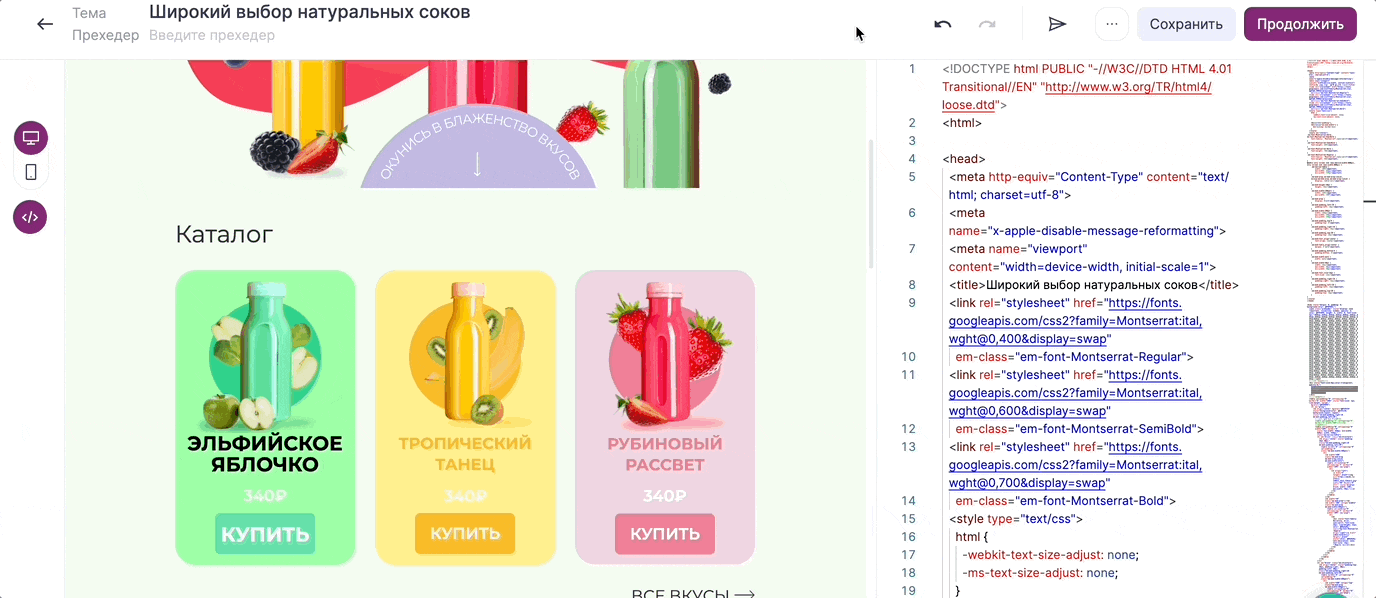Click the Сохранить button
This screenshot has width=1376, height=598.
1186,24
